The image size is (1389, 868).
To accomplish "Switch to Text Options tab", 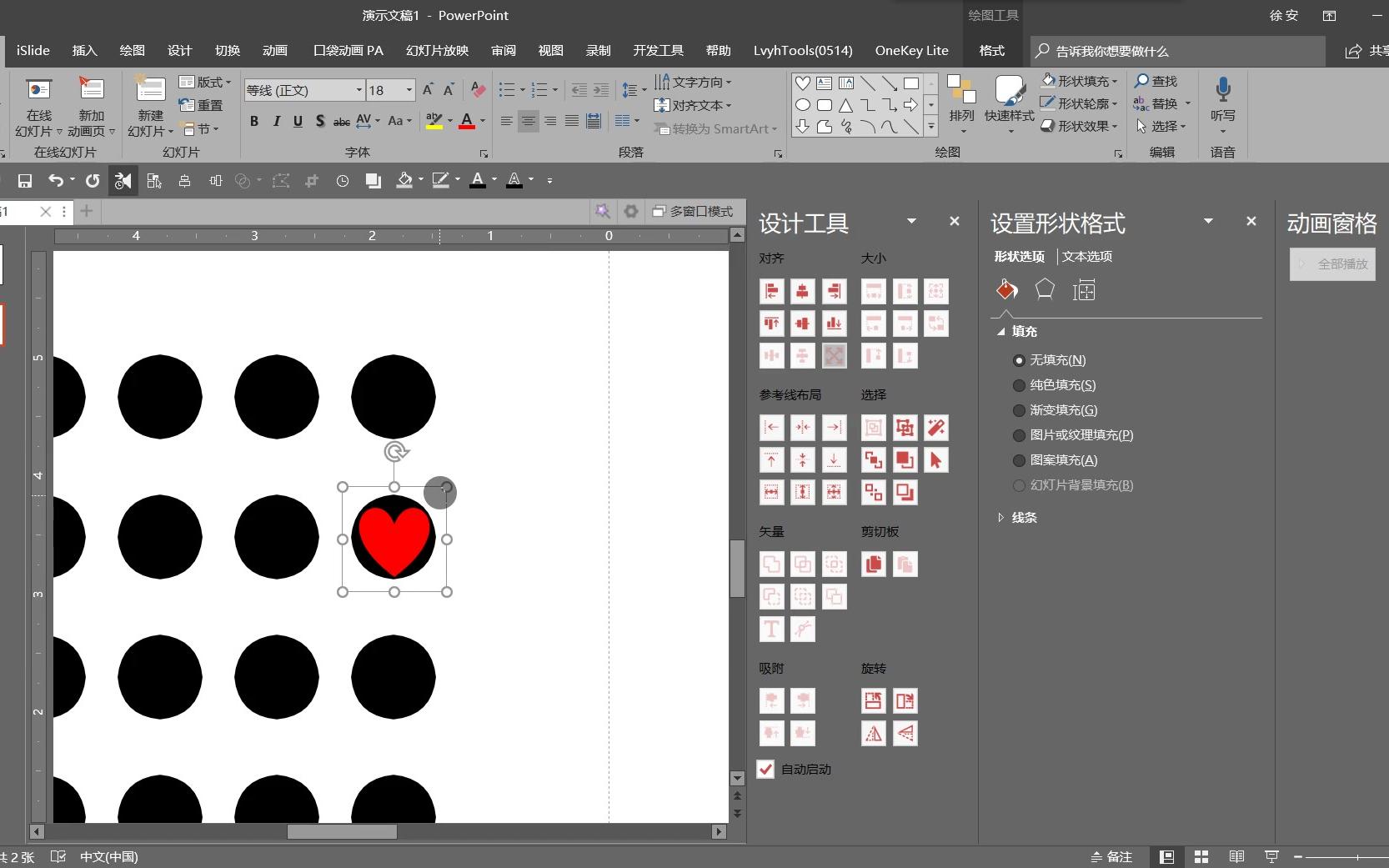I will point(1087,257).
